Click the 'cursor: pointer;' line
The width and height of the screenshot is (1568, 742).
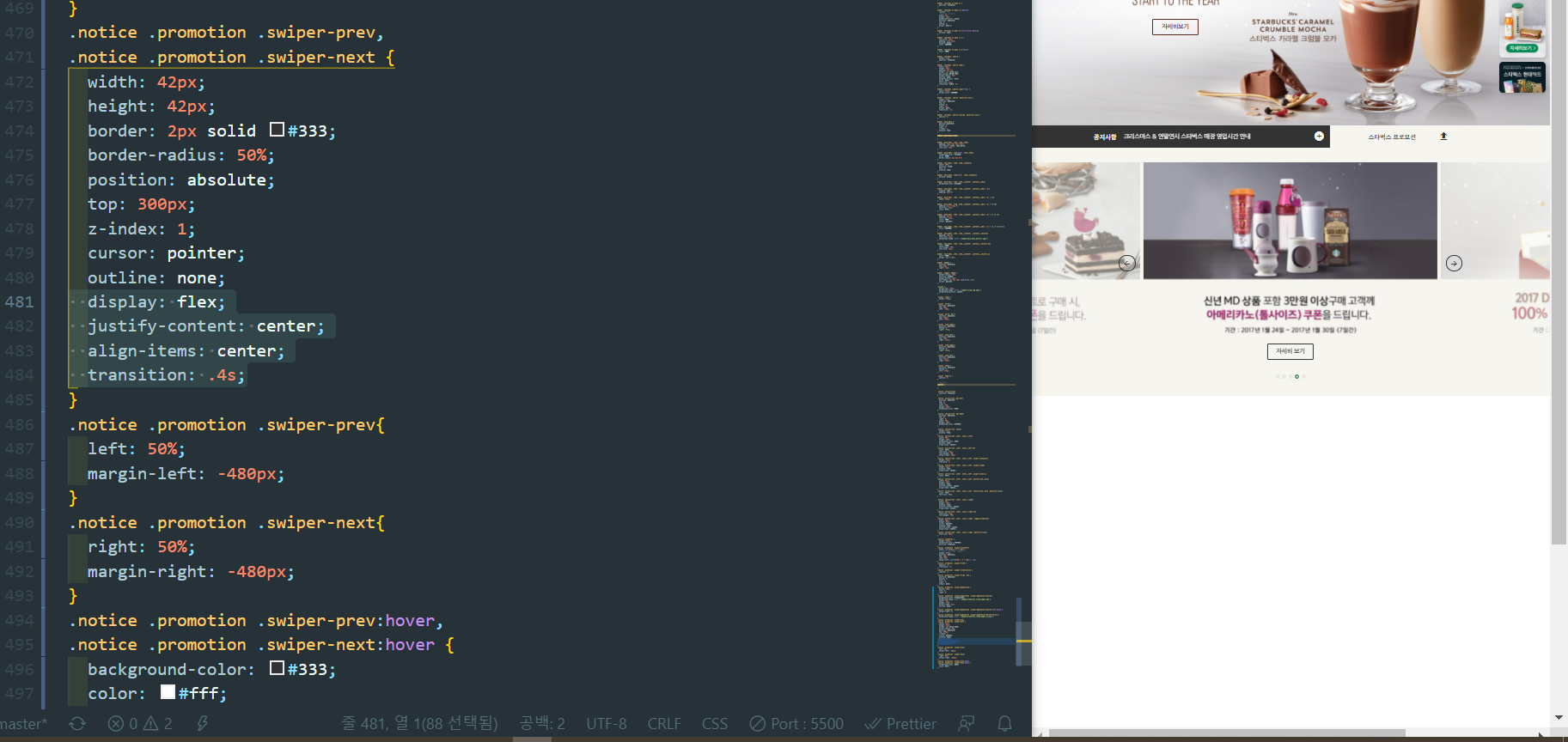166,253
